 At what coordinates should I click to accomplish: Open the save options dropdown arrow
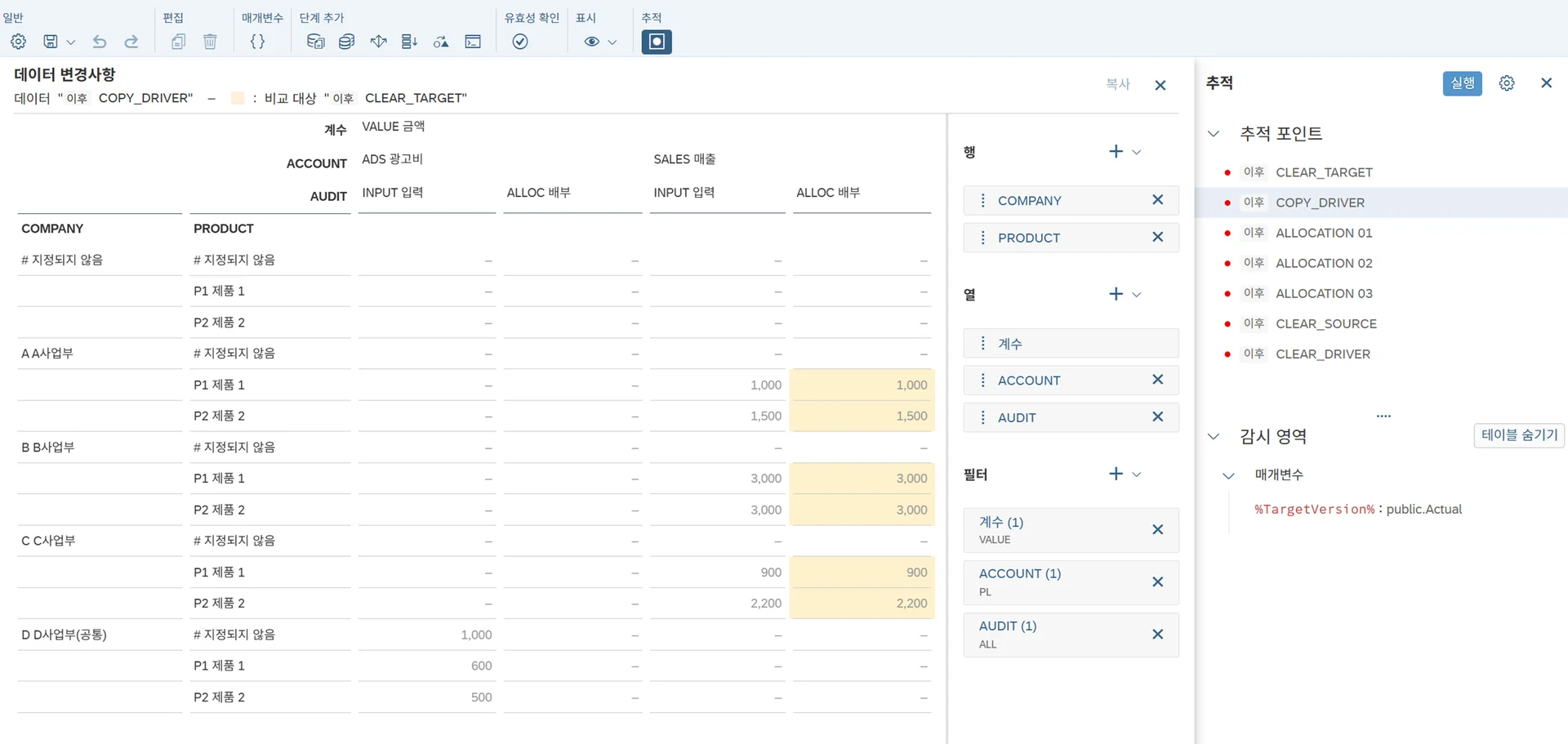(71, 42)
